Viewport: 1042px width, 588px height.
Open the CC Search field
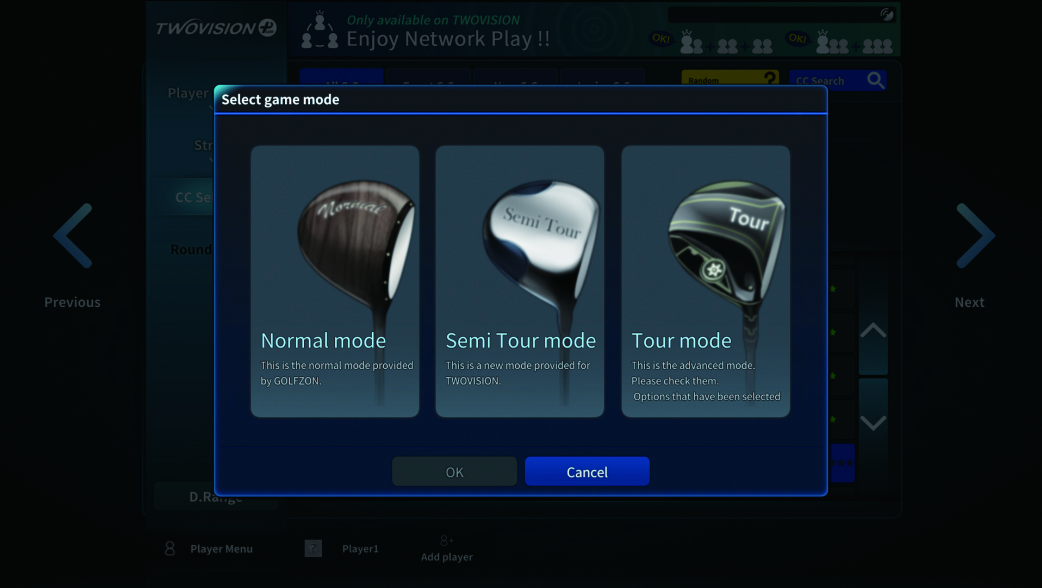(837, 80)
